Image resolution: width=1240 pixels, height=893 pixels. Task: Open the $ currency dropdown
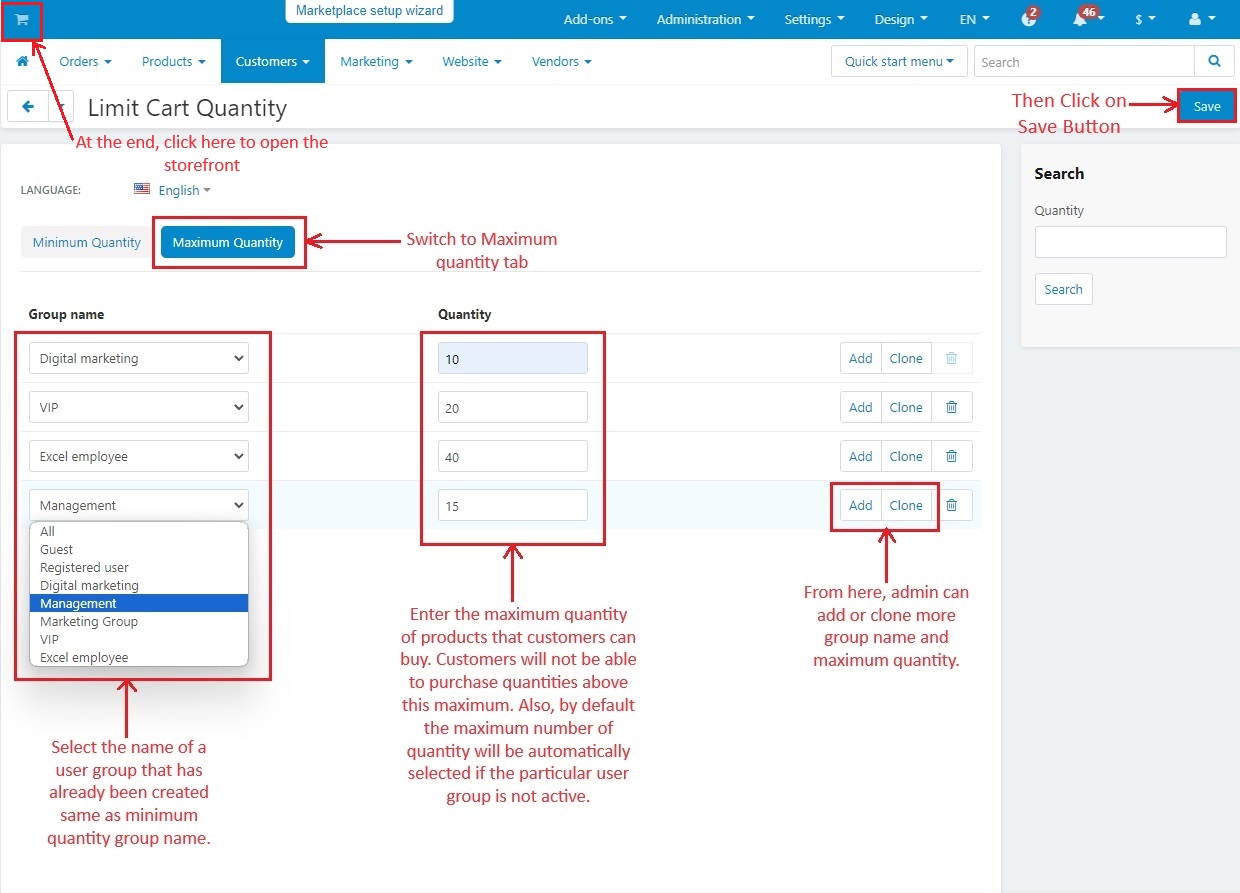(x=1145, y=19)
